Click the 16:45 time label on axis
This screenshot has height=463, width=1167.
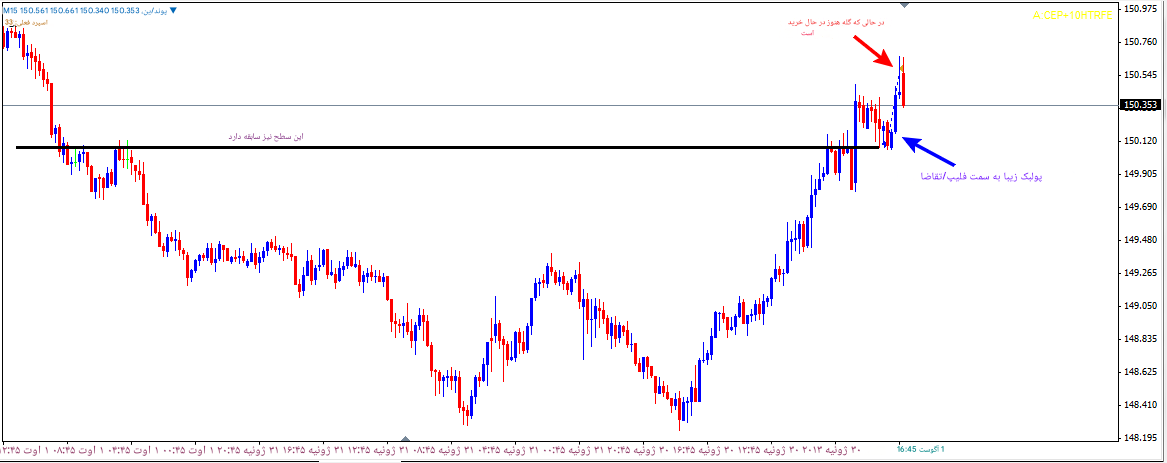tap(907, 449)
